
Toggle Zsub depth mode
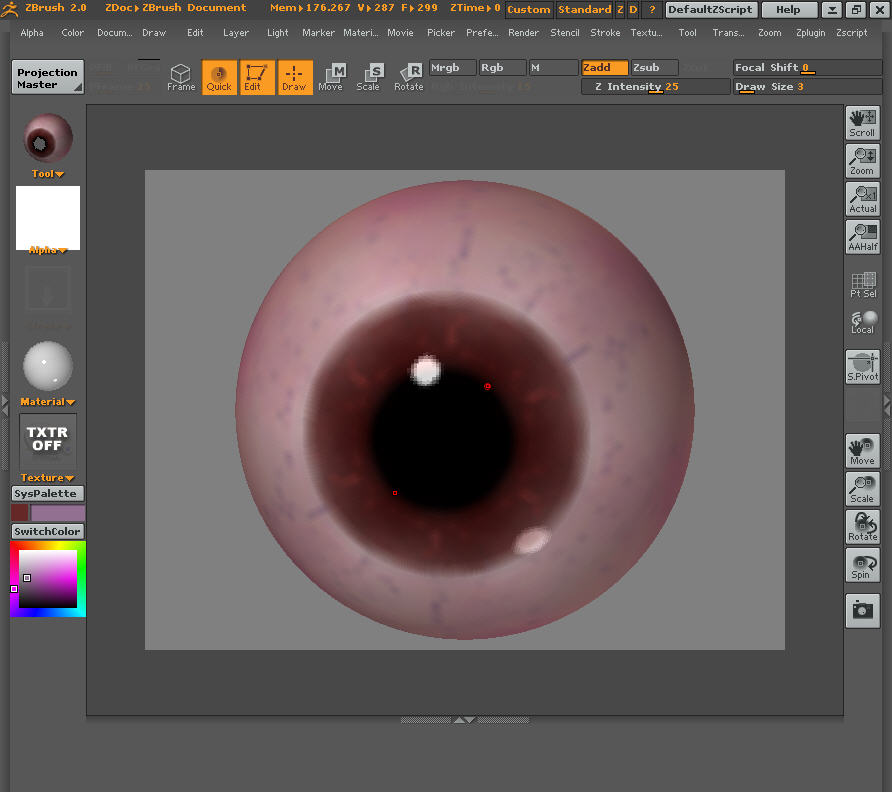pos(655,68)
